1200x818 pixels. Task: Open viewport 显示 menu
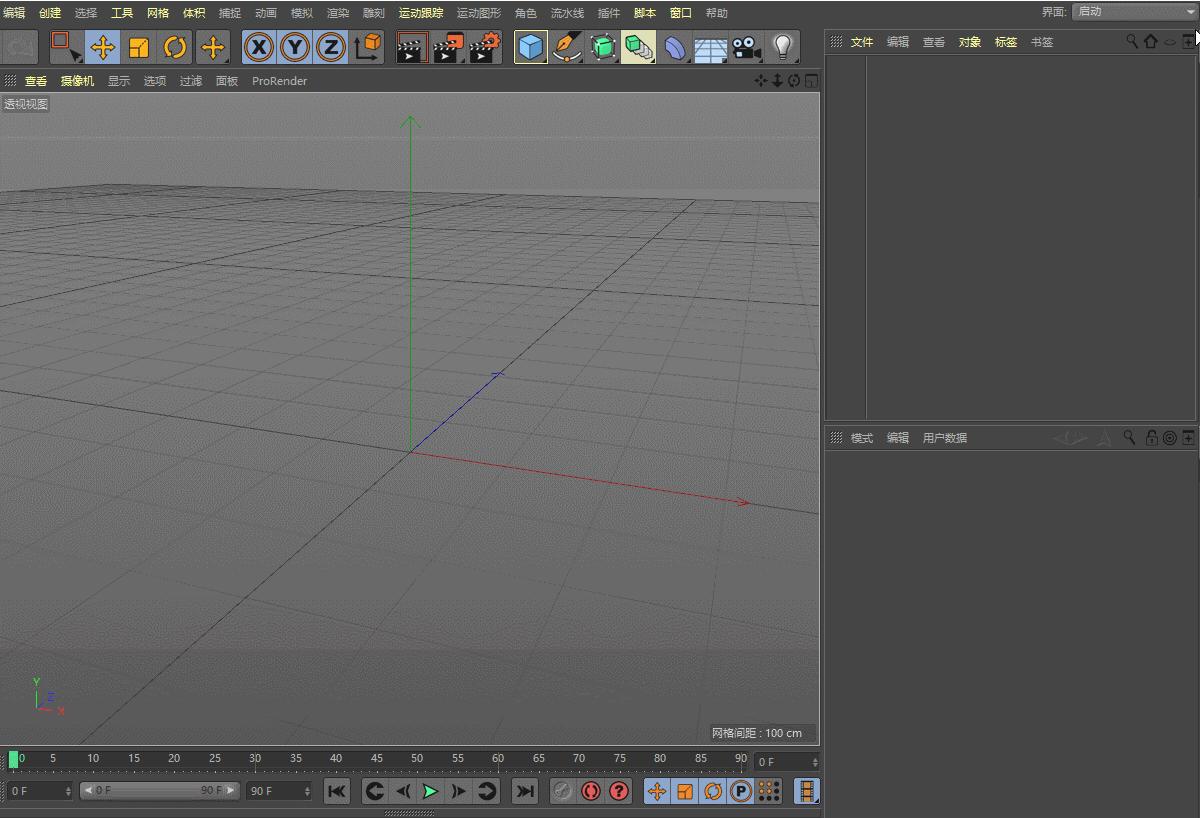pyautogui.click(x=119, y=81)
